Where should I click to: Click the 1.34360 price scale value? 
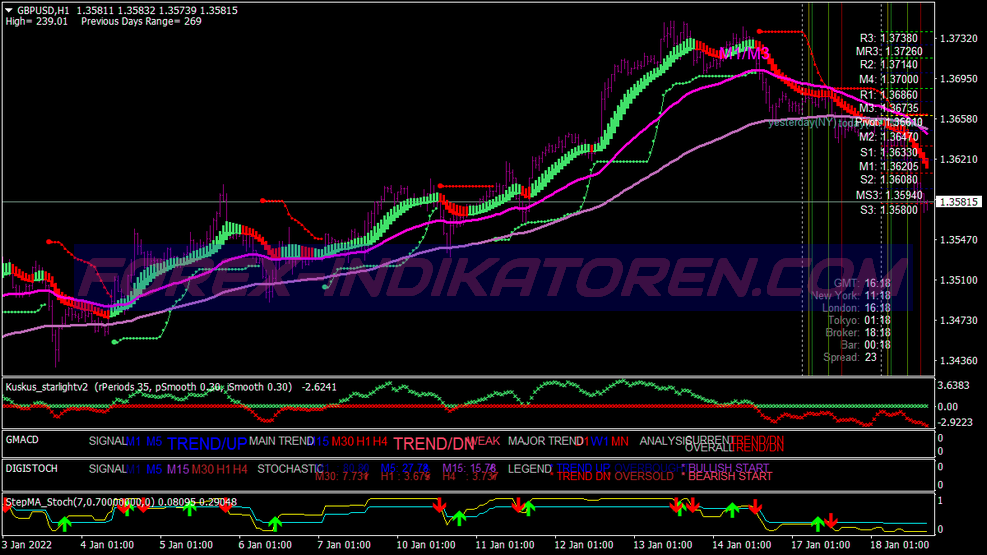pyautogui.click(x=959, y=361)
